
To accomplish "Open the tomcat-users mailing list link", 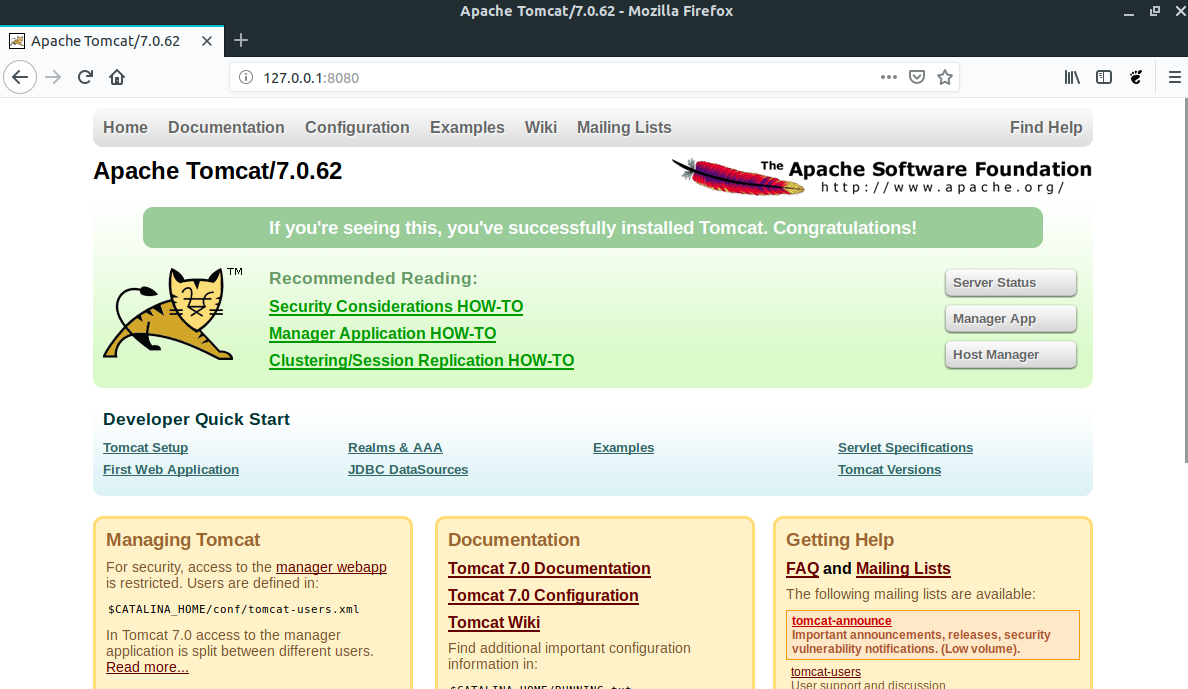I will [826, 672].
